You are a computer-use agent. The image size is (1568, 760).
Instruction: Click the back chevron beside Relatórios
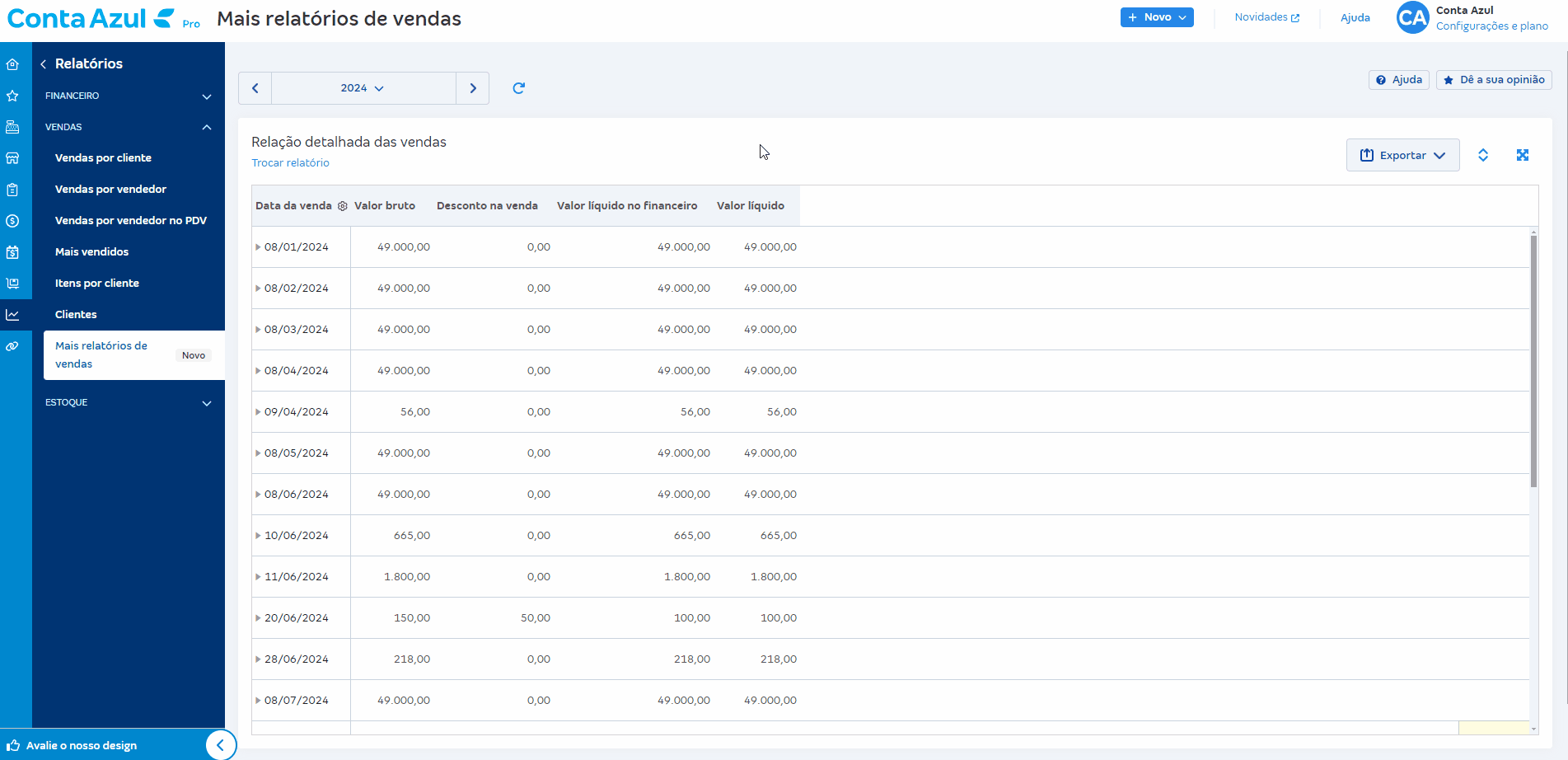pyautogui.click(x=43, y=64)
